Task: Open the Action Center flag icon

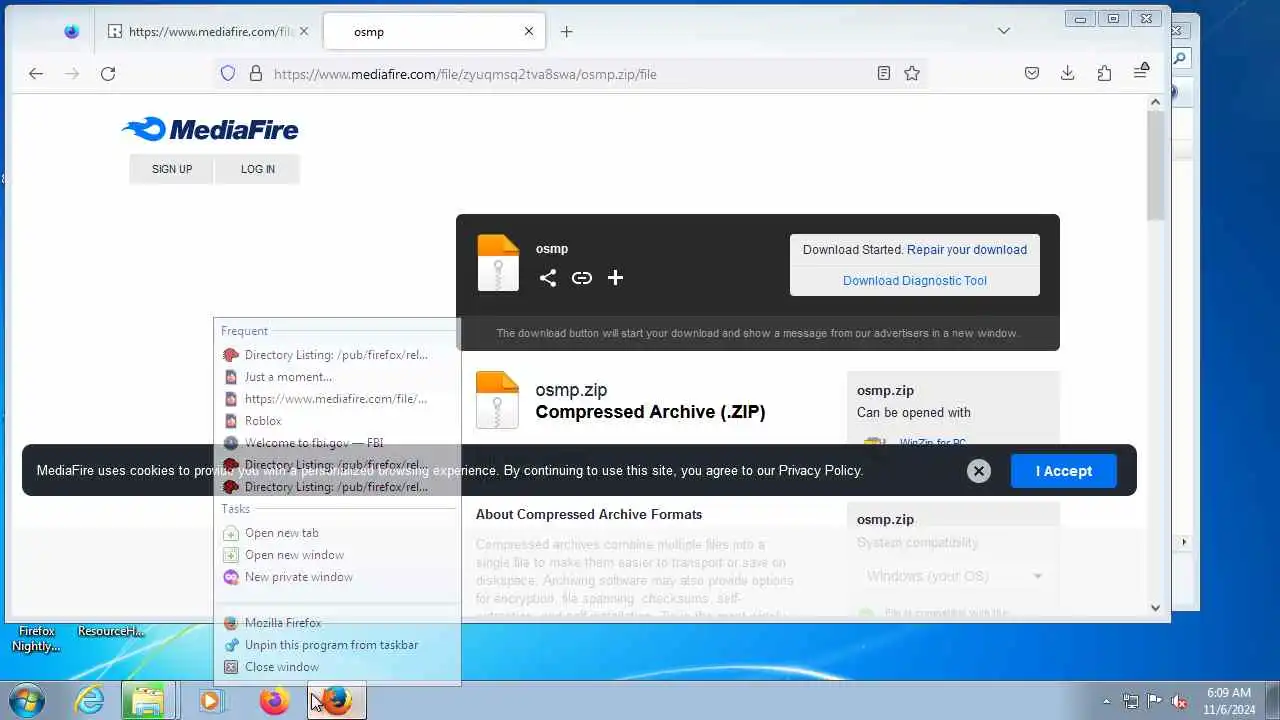Action: (1154, 702)
